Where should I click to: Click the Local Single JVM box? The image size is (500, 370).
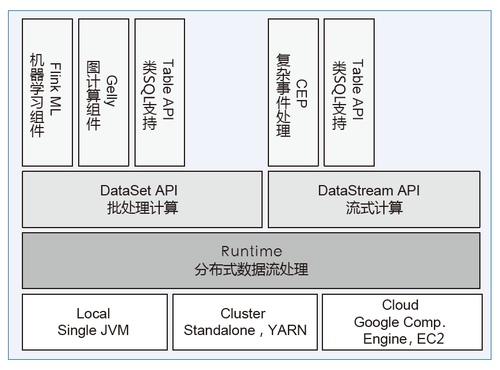[x=95, y=322]
